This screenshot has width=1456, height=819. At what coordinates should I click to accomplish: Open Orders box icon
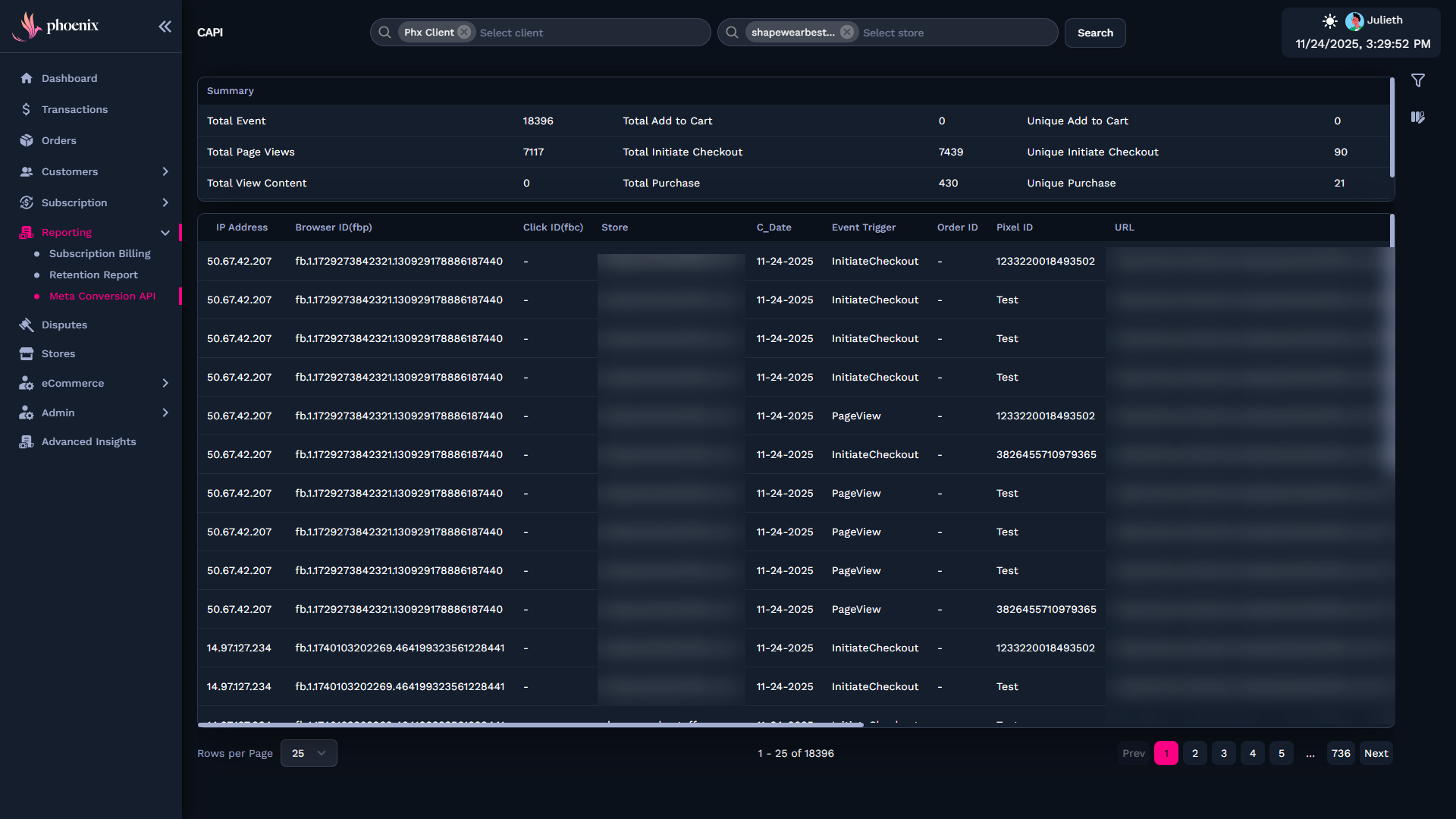point(27,140)
